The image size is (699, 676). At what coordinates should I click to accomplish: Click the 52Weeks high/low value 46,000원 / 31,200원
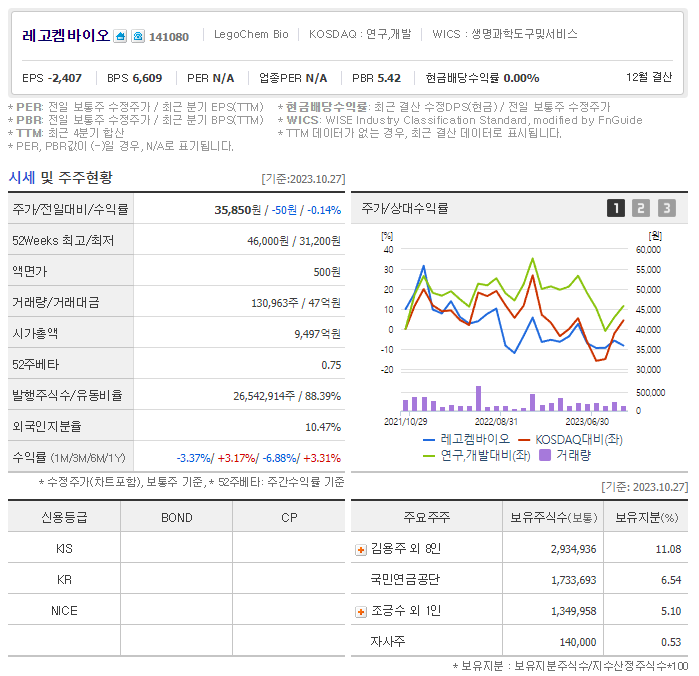tap(294, 241)
